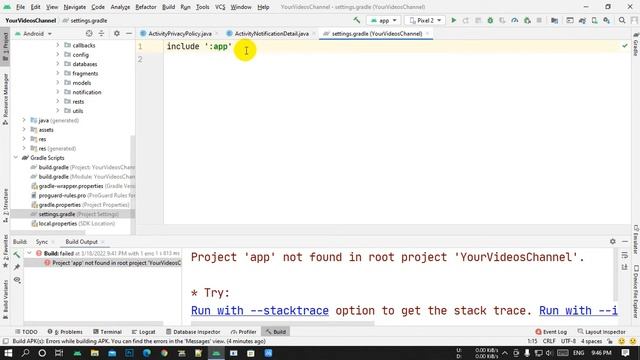Open Windows taskbar search
The width and height of the screenshot is (640, 360).
click(x=25, y=353)
